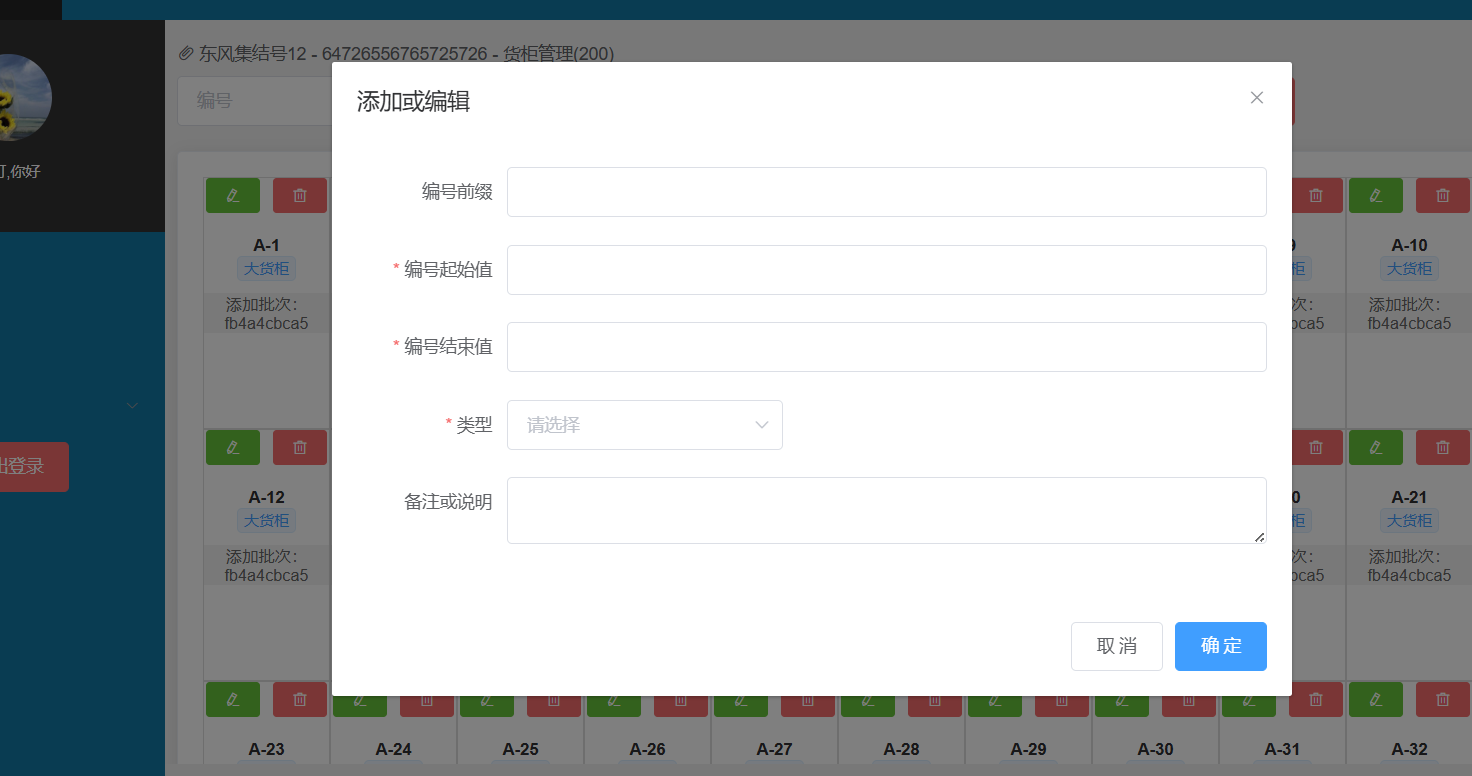Screen dimensions: 1472x776
Task: Click the 大货柜 tag under A-10
Action: click(x=1409, y=268)
